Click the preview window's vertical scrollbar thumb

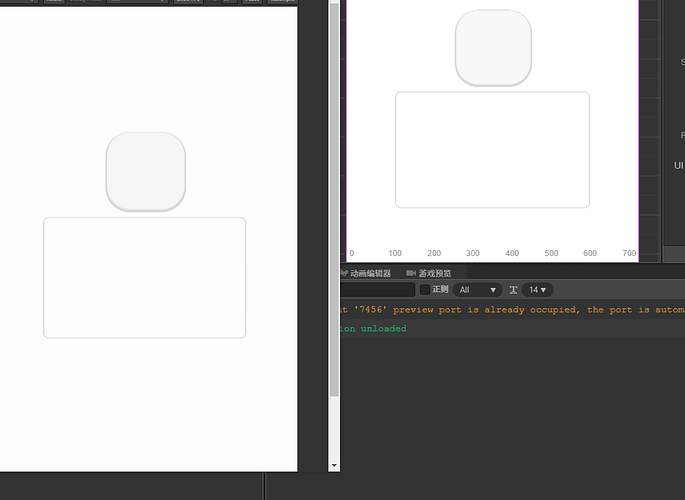point(334,200)
